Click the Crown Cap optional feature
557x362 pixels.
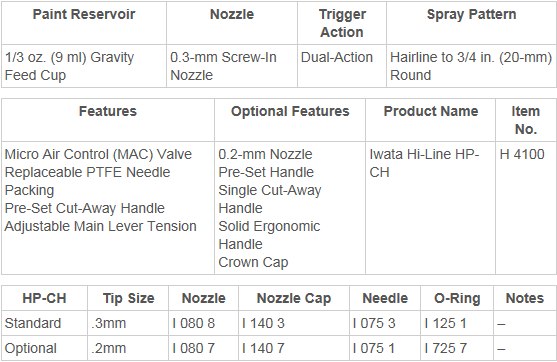click(x=253, y=263)
